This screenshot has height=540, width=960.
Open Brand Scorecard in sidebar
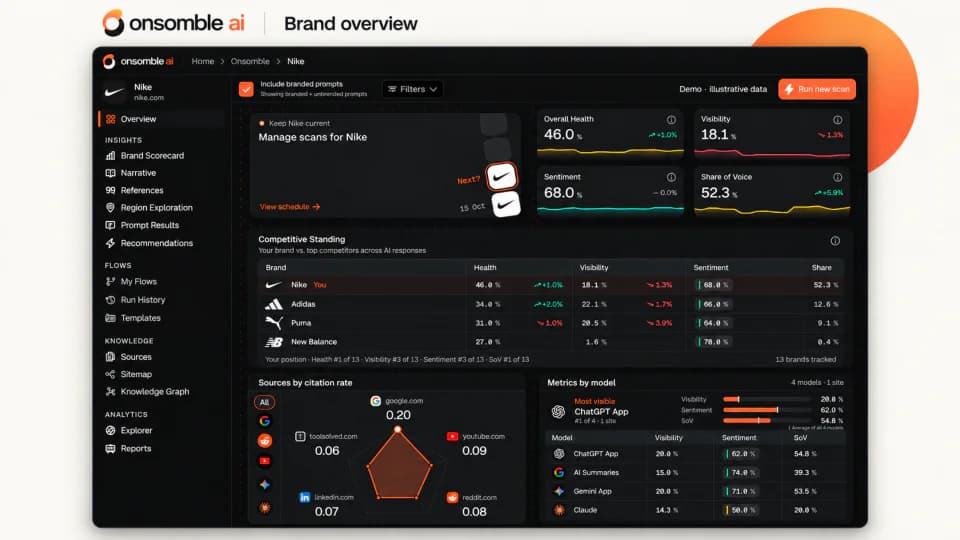[152, 156]
